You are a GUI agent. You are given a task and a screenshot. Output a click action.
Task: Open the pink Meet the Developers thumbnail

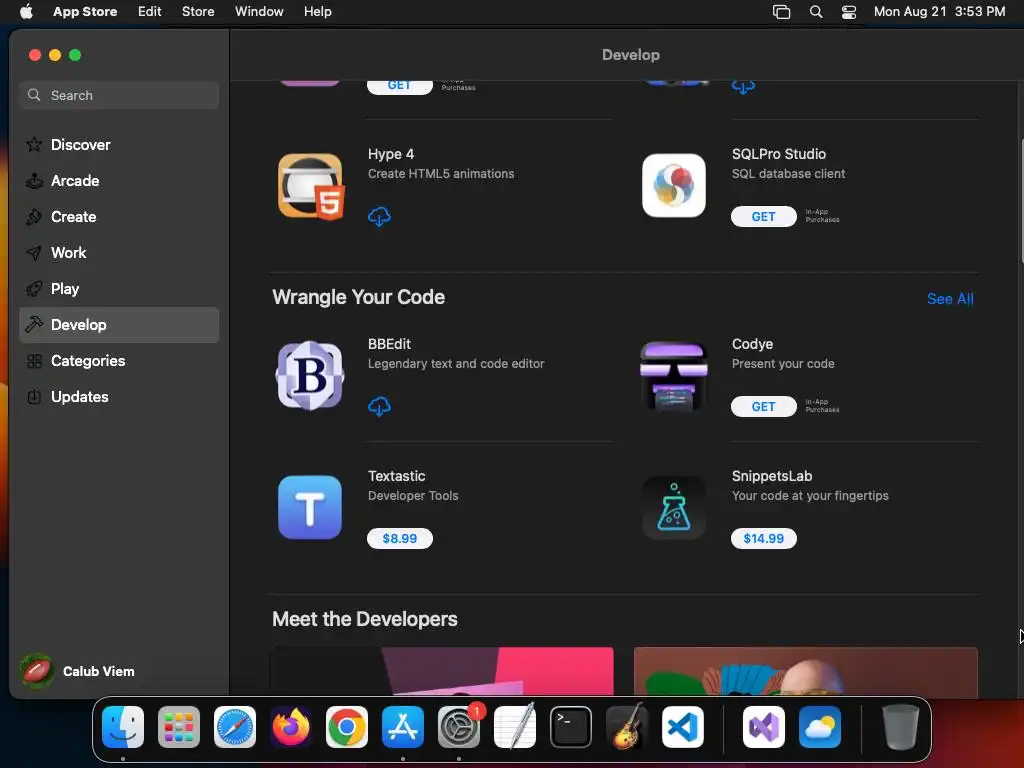click(441, 671)
